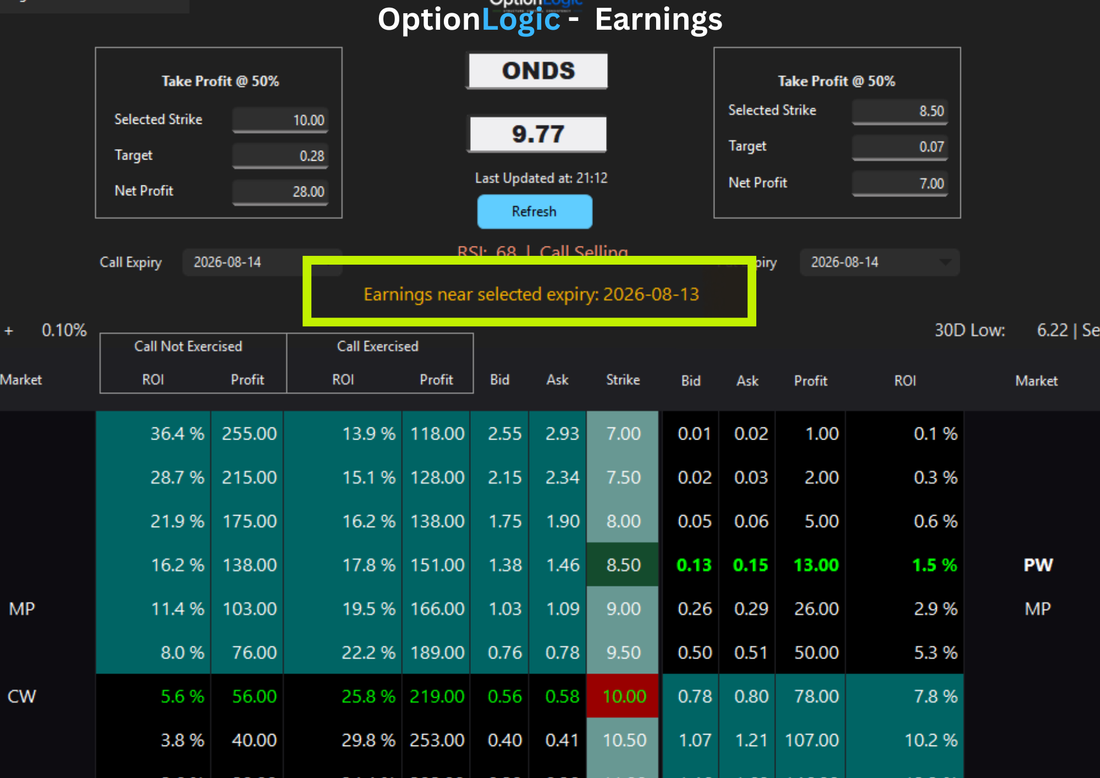The image size is (1100, 778).
Task: Click the blue Refresh button
Action: tap(535, 211)
